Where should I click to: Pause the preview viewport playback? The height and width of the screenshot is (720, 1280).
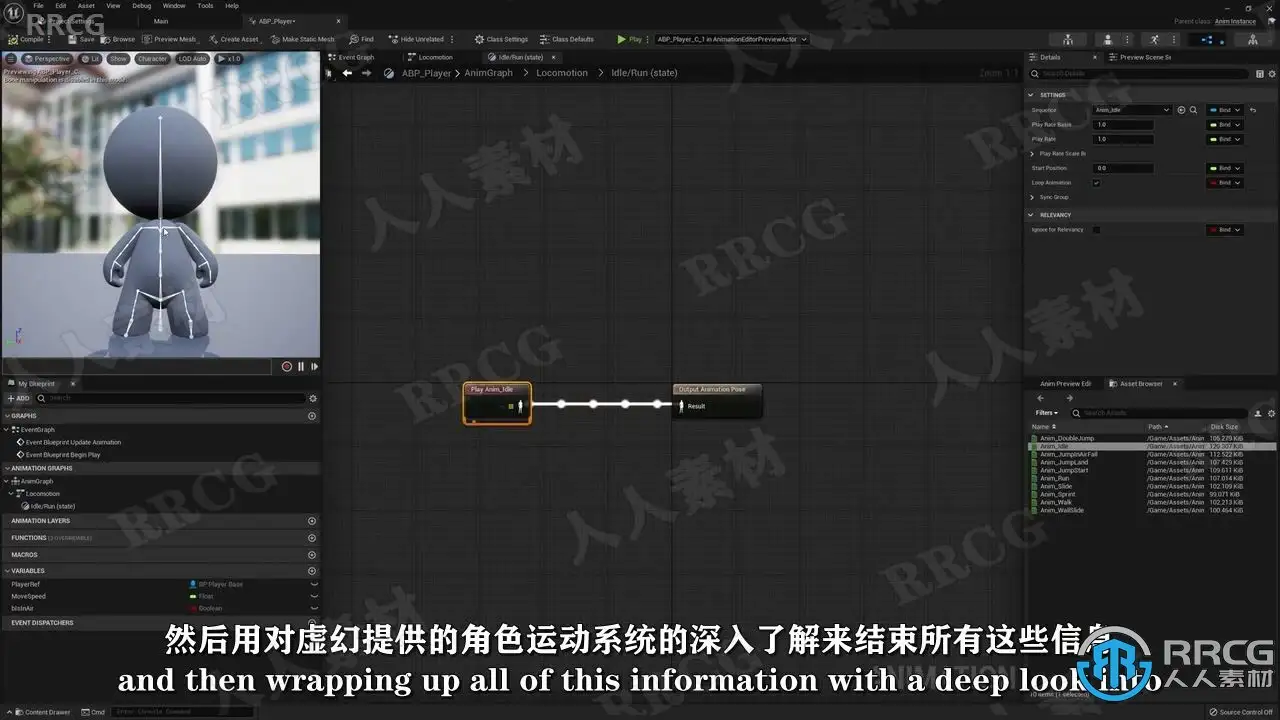(x=301, y=367)
